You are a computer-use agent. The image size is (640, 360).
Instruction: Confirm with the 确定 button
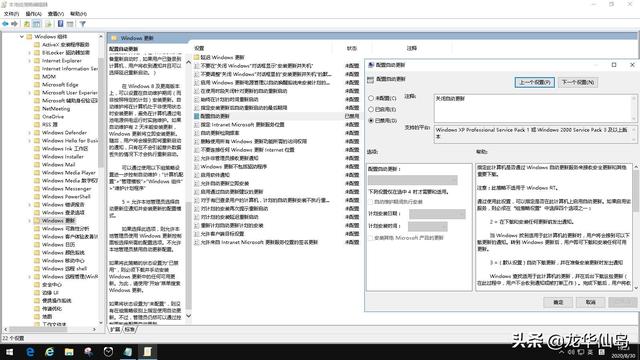[x=558, y=302]
